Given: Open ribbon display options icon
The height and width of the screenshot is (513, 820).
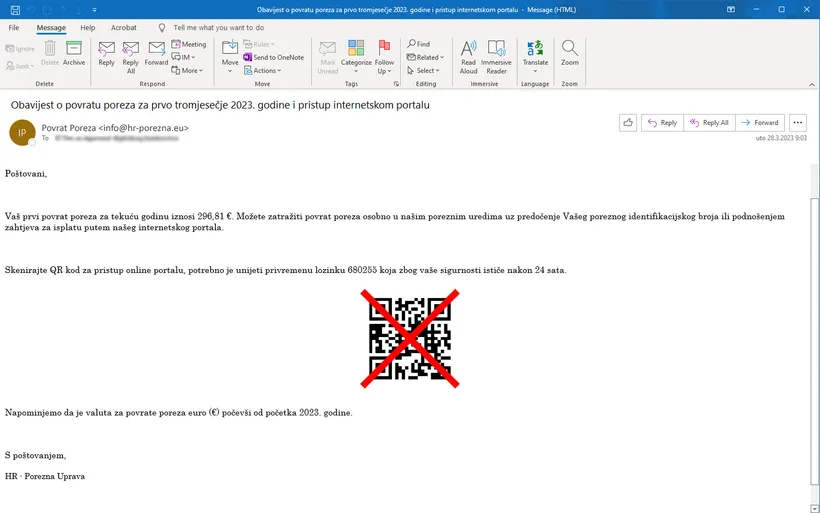Looking at the screenshot, I should [x=731, y=9].
